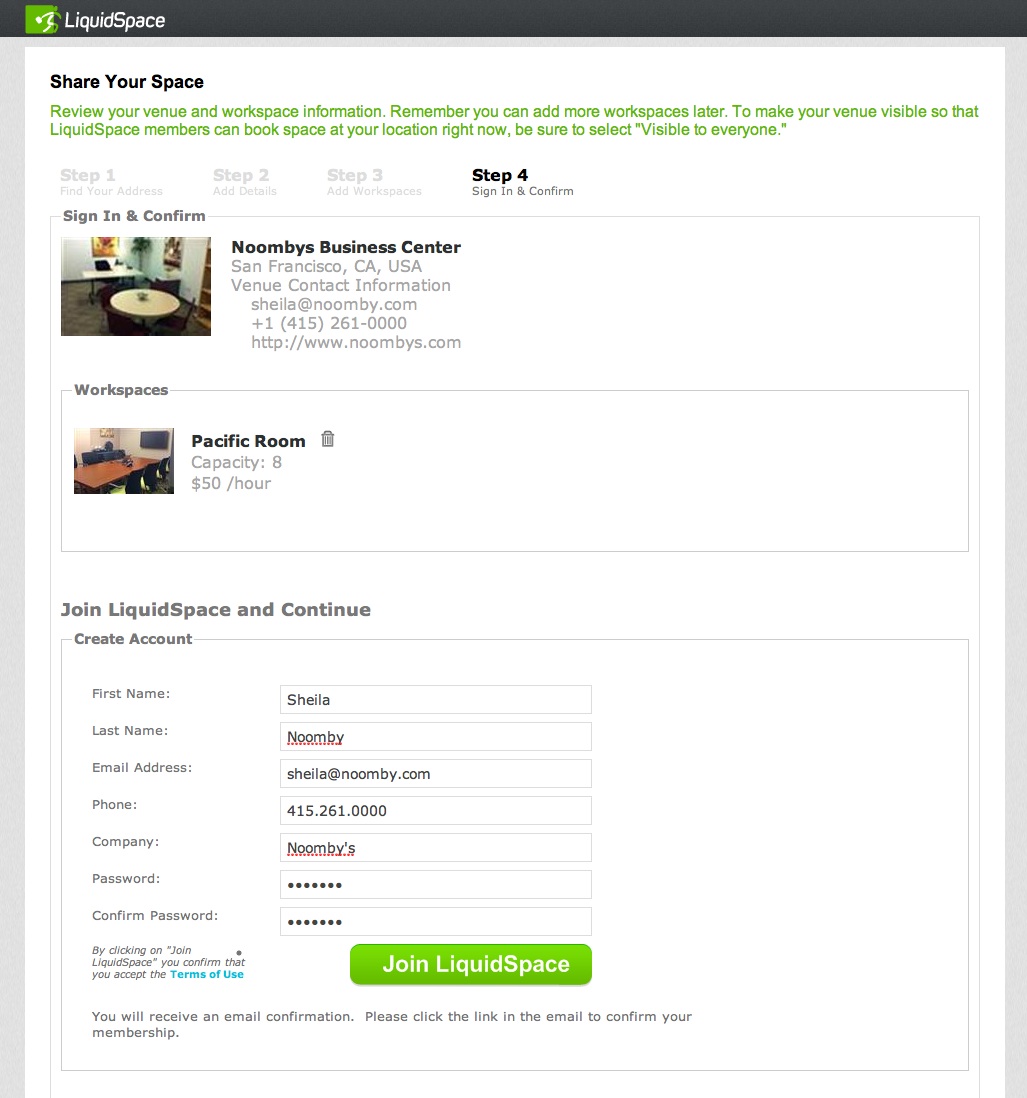
Task: Click the LiquidSpace wordmark in header
Action: 115,20
